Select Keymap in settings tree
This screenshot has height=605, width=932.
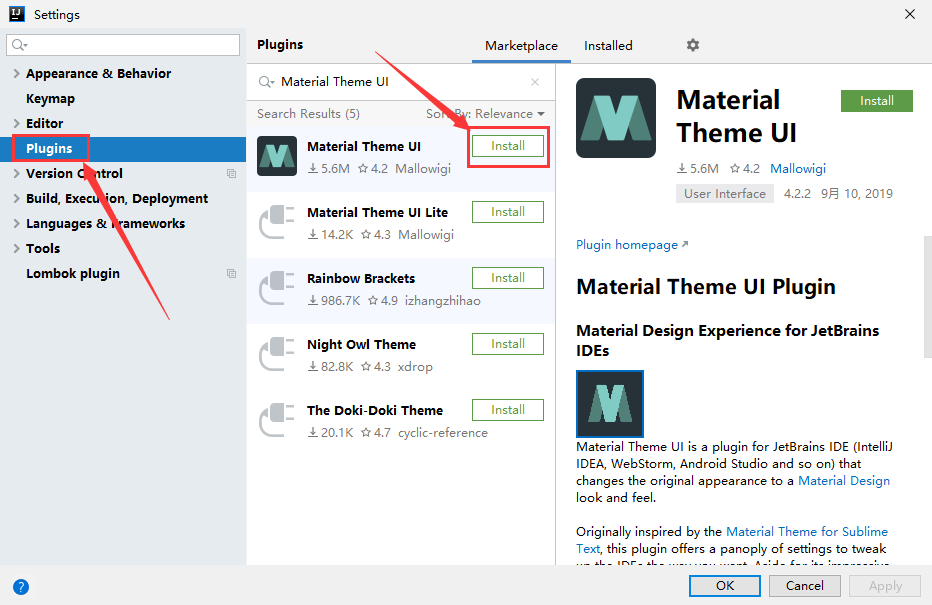pyautogui.click(x=51, y=99)
